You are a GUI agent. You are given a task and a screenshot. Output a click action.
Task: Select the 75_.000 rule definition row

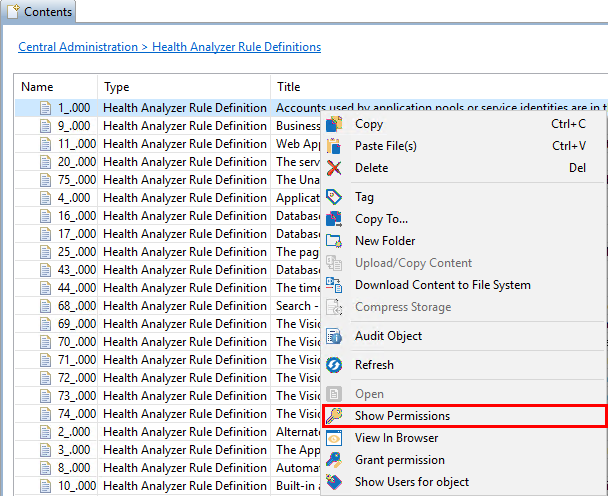tap(74, 180)
